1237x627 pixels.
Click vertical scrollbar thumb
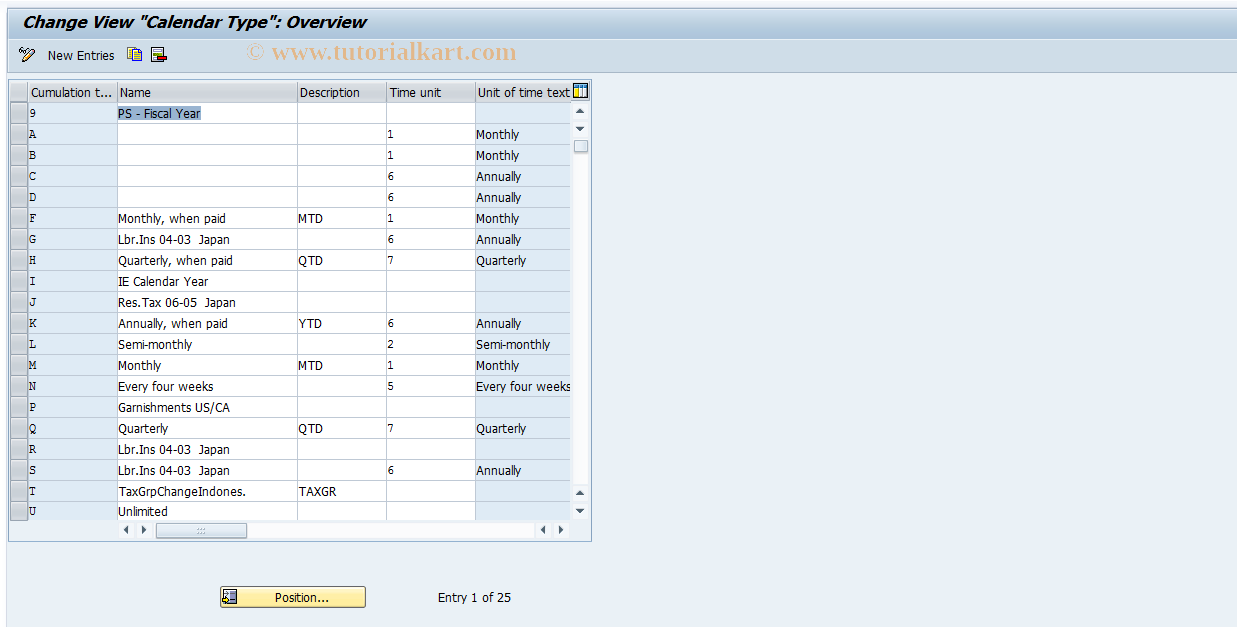click(x=580, y=146)
